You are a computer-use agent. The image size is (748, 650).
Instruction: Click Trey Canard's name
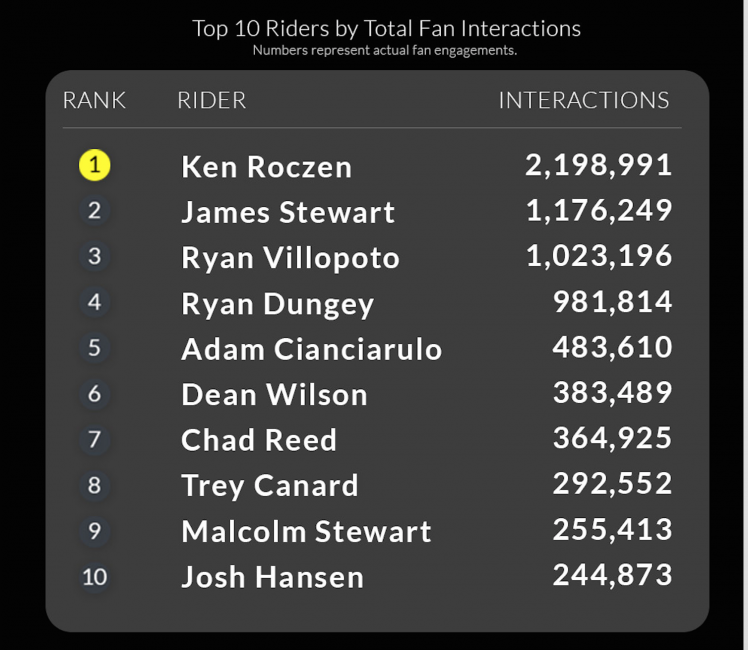coord(269,486)
